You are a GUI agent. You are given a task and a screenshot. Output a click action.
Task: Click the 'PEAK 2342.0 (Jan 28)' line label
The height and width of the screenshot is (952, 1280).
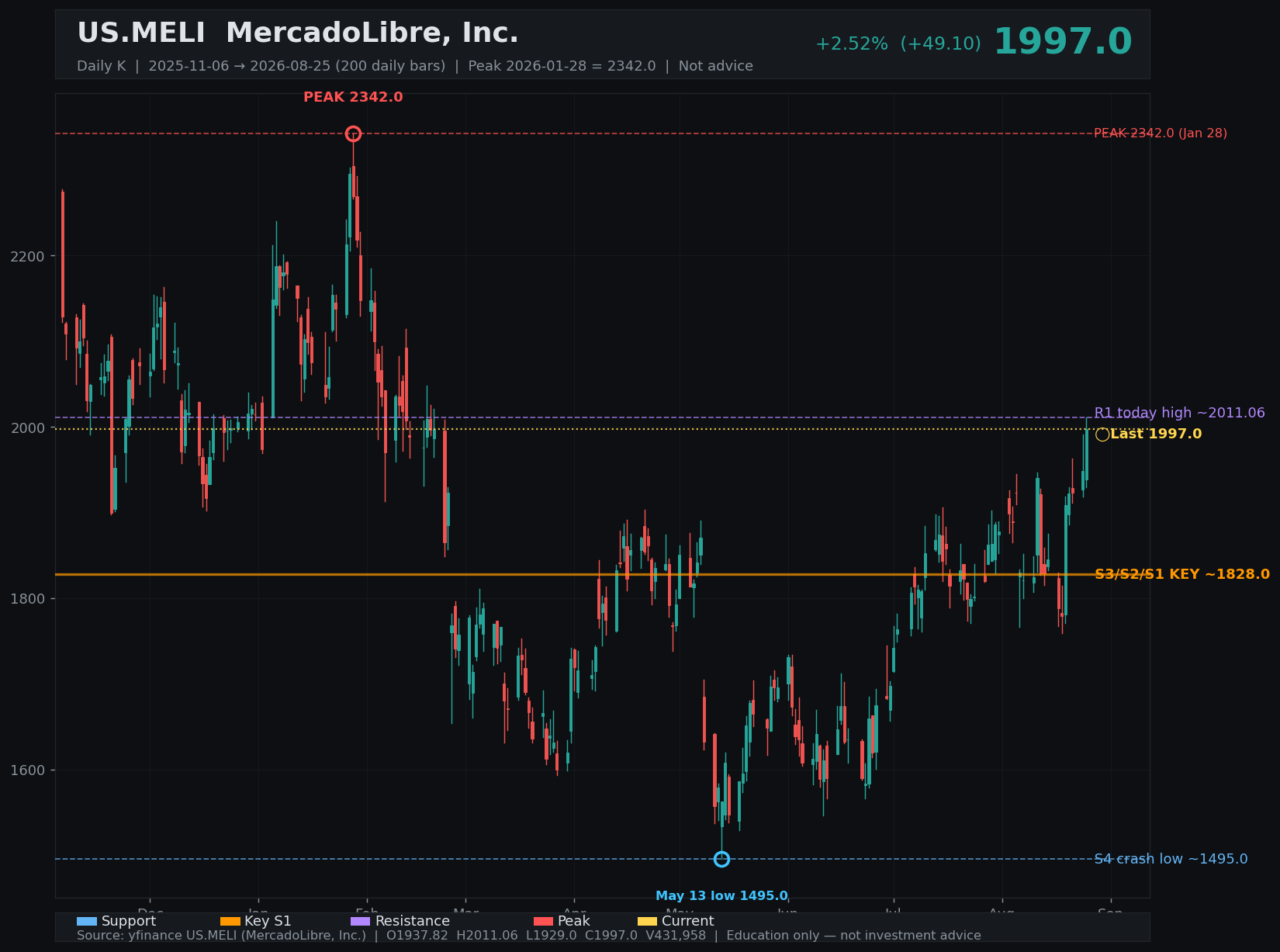(x=1161, y=133)
